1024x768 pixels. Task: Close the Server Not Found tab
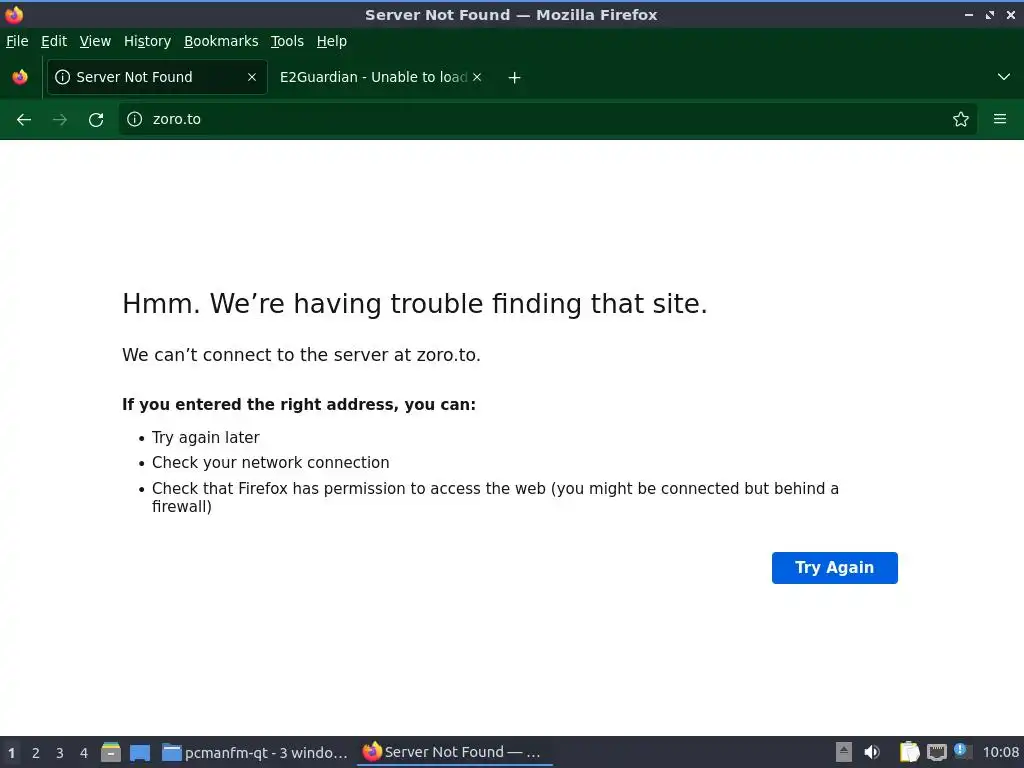point(252,77)
